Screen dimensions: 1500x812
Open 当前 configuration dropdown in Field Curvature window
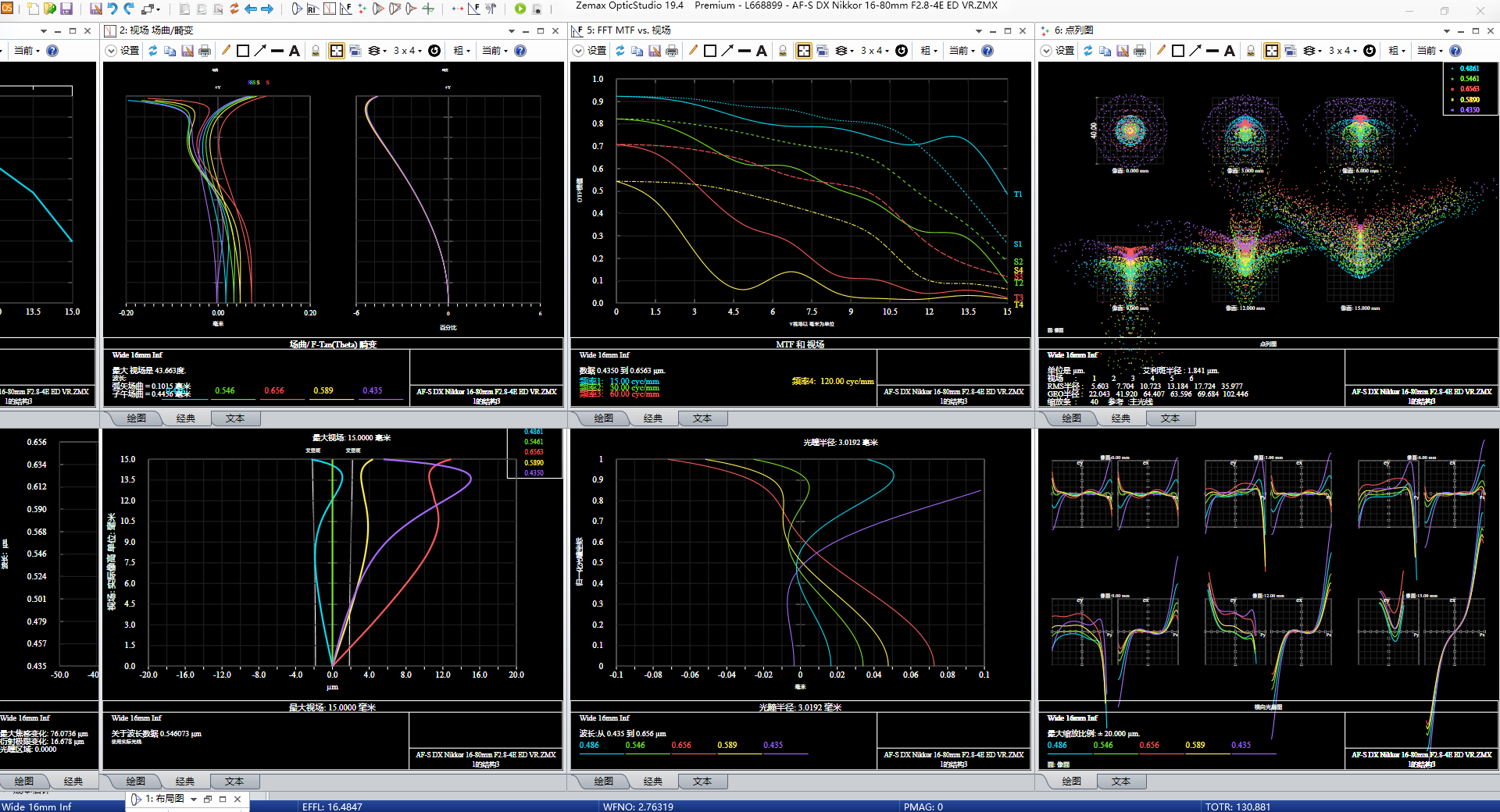coord(495,51)
